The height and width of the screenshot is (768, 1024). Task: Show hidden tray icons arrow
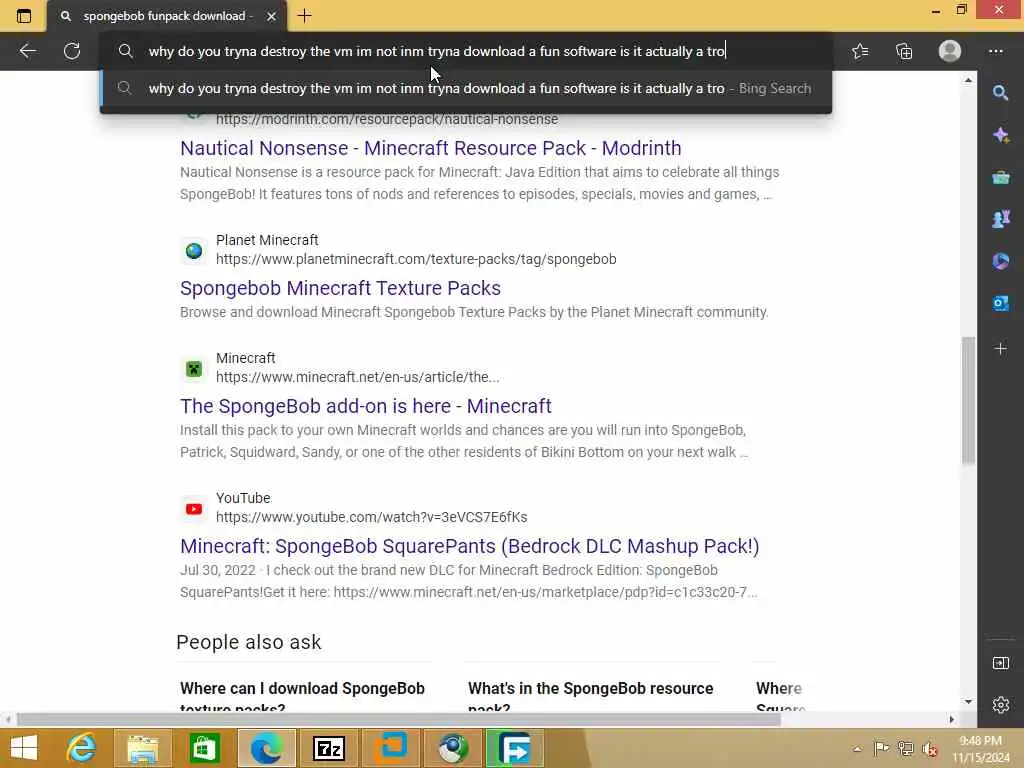tap(857, 749)
